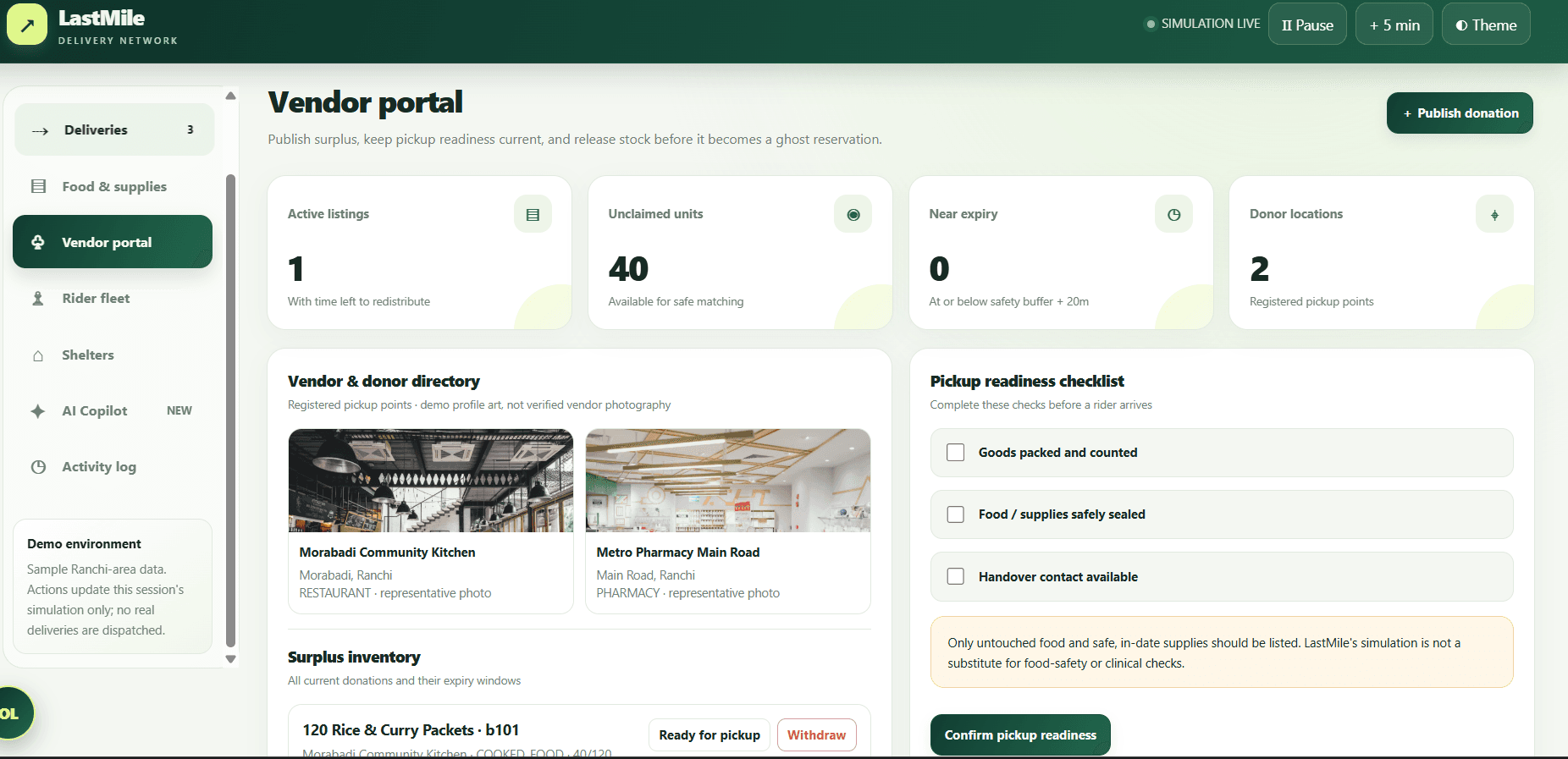
Task: Click the SIMULATION LIVE status indicator
Action: click(1202, 24)
